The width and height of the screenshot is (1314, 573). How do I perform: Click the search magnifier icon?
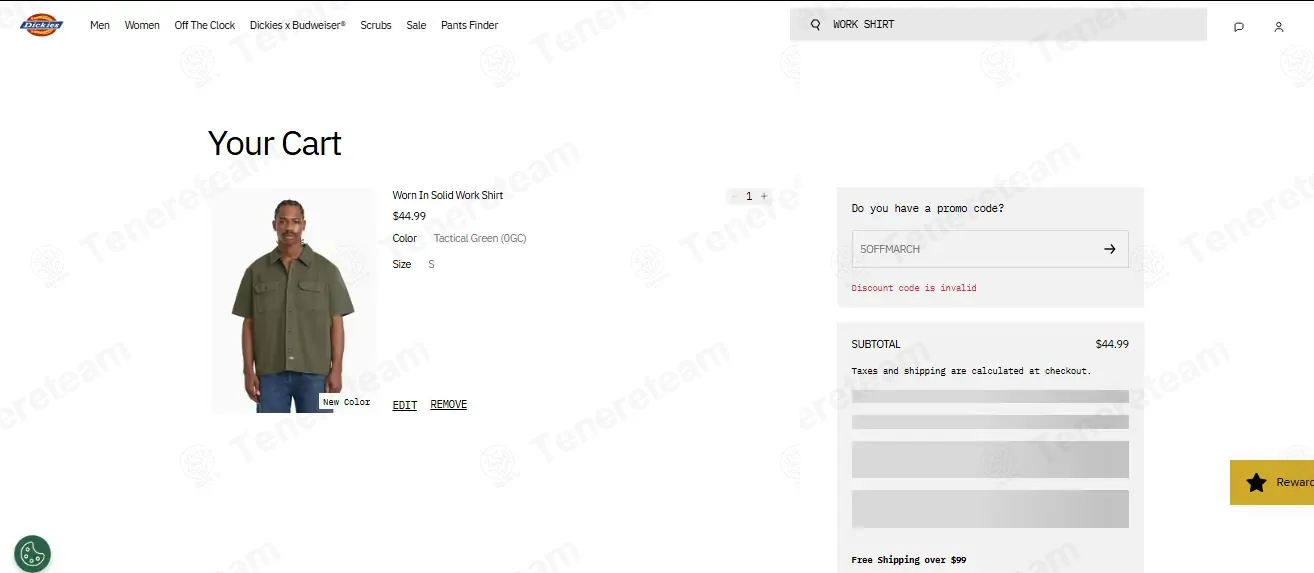point(815,24)
